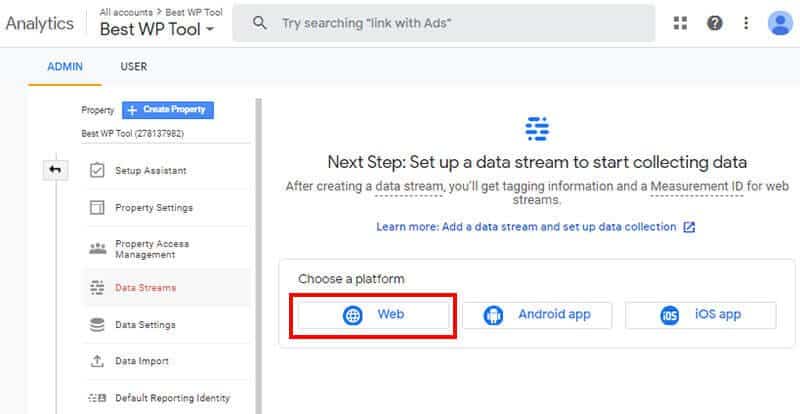The width and height of the screenshot is (800, 414).
Task: Click the Property Settings layout icon
Action: [x=97, y=208]
